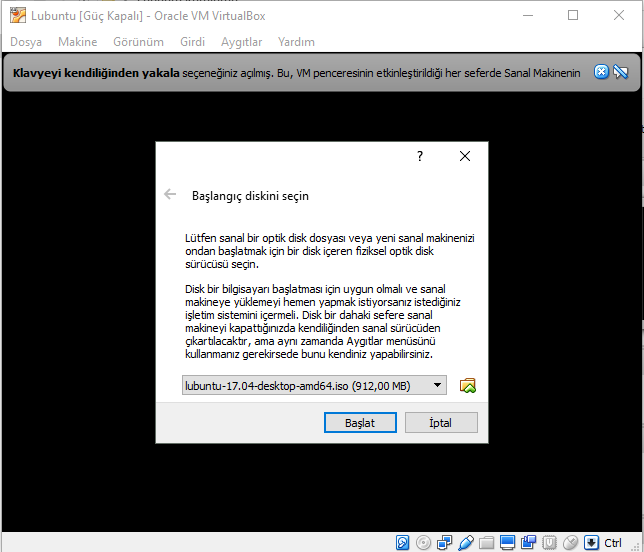Dismiss the keyboard capture notification

pos(601,72)
